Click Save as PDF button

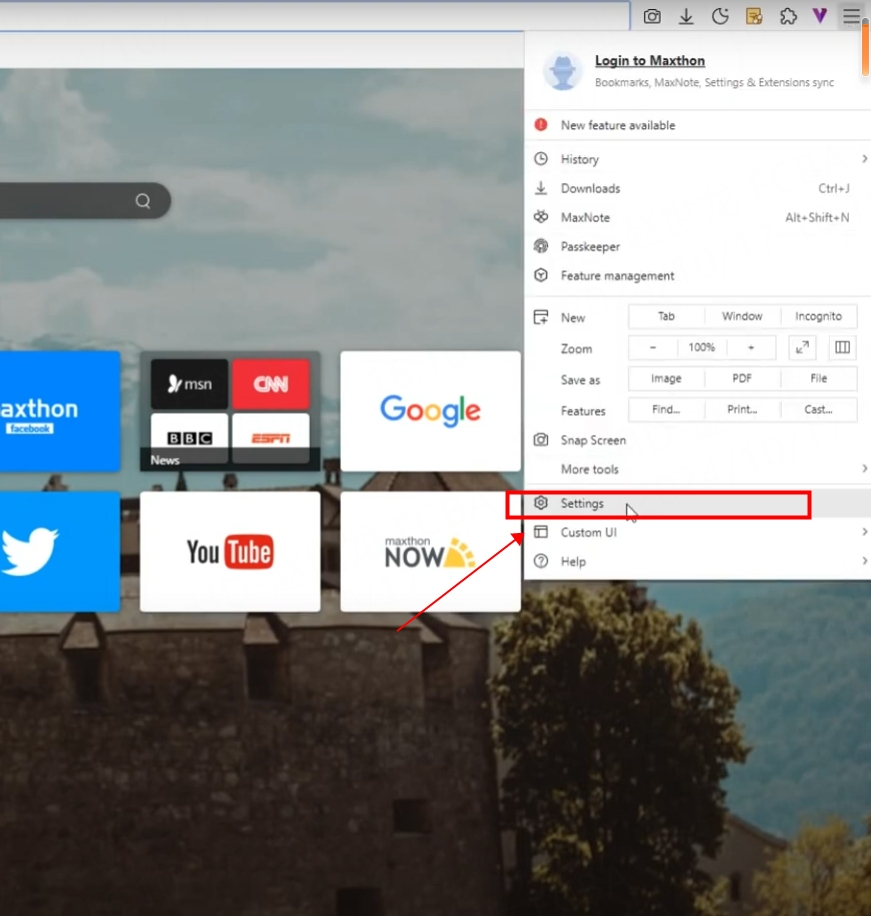(x=742, y=379)
